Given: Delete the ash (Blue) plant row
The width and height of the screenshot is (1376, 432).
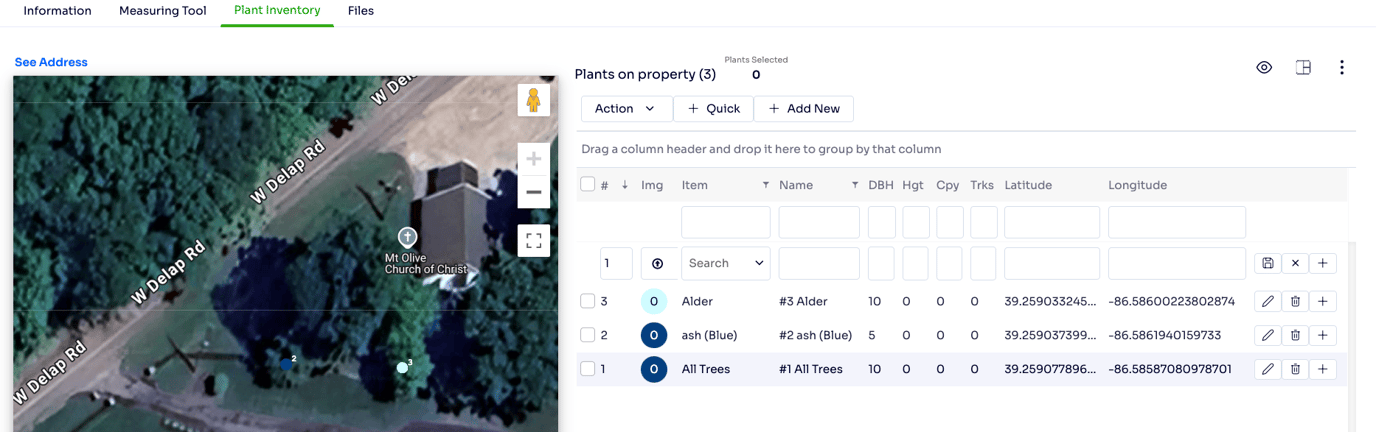Looking at the screenshot, I should (x=1295, y=336).
